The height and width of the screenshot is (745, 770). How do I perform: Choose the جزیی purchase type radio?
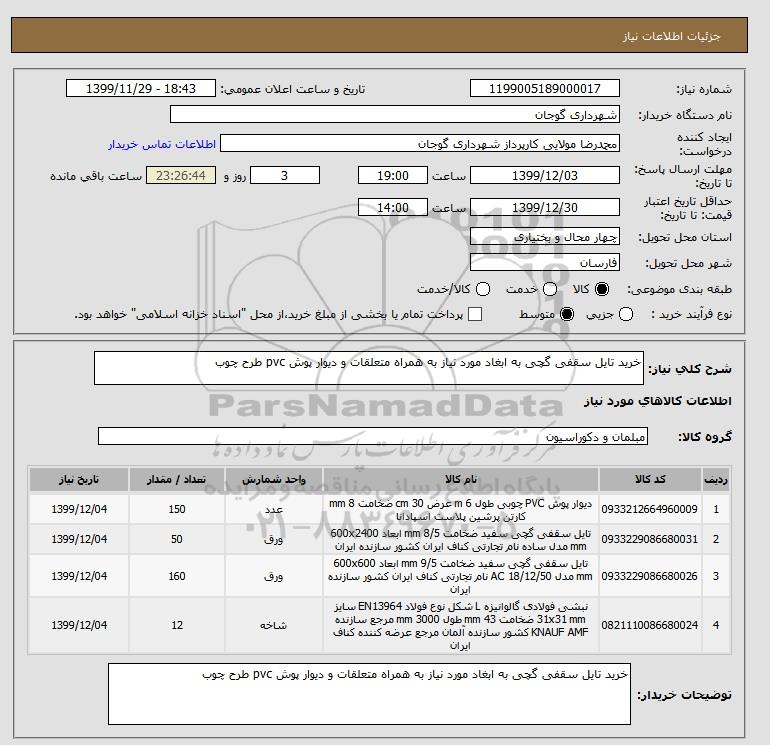click(626, 314)
